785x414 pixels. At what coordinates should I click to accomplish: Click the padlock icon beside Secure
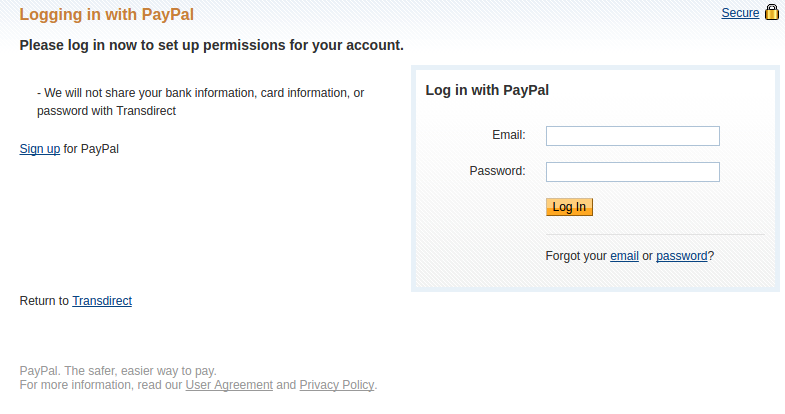pyautogui.click(x=771, y=13)
